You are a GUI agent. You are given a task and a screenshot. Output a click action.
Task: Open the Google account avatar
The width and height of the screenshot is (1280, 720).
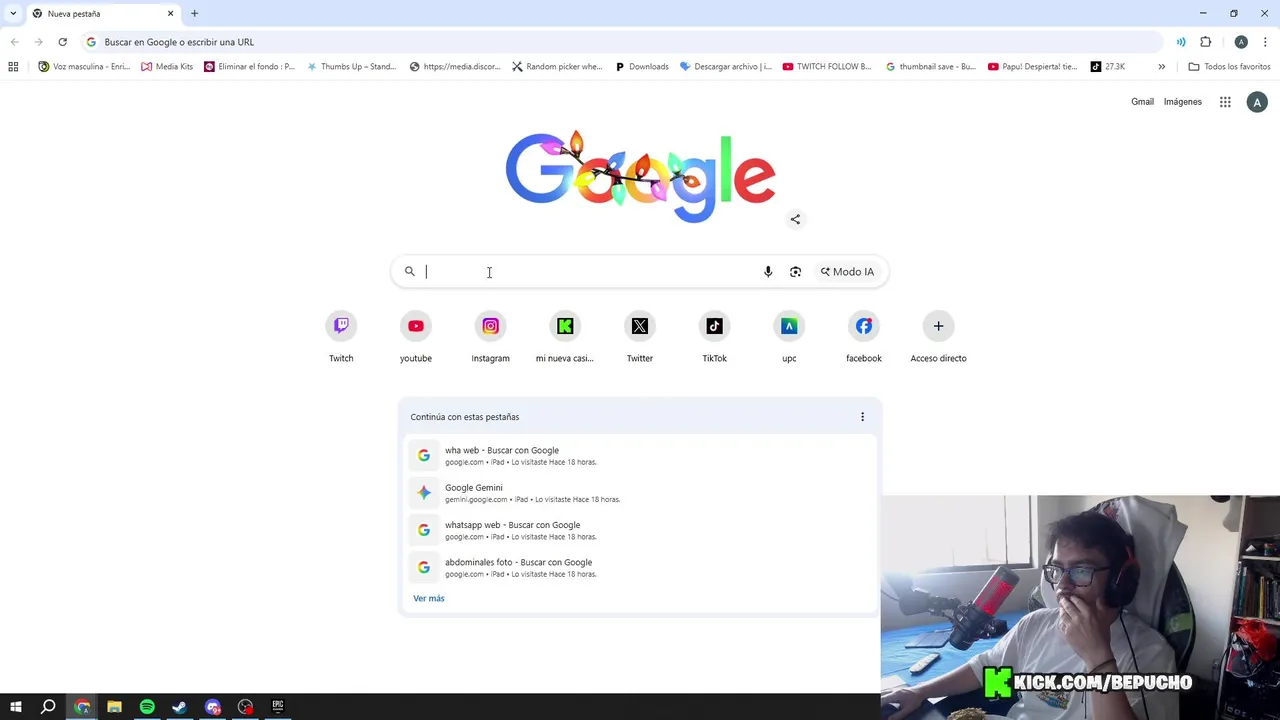1257,102
